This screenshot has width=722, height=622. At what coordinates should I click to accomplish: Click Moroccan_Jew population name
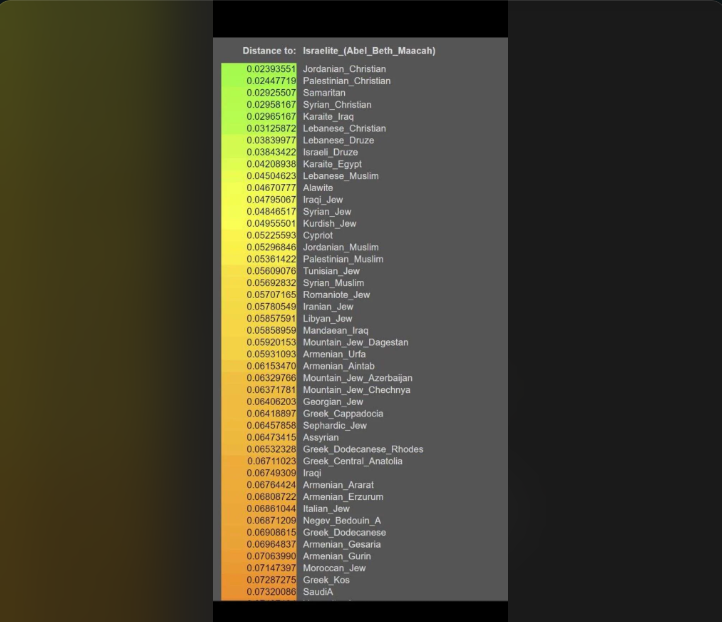pos(334,568)
